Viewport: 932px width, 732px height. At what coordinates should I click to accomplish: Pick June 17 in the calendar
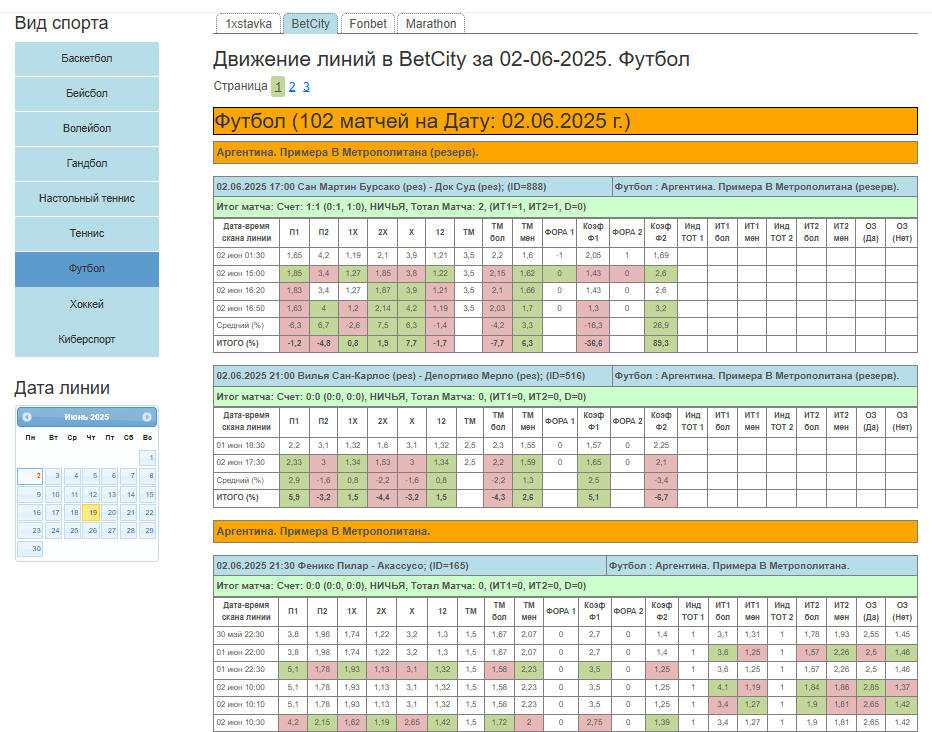53,513
